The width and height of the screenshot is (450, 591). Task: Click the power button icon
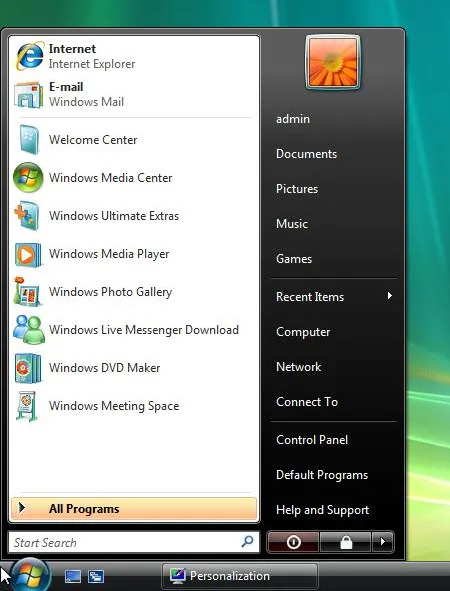[293, 542]
